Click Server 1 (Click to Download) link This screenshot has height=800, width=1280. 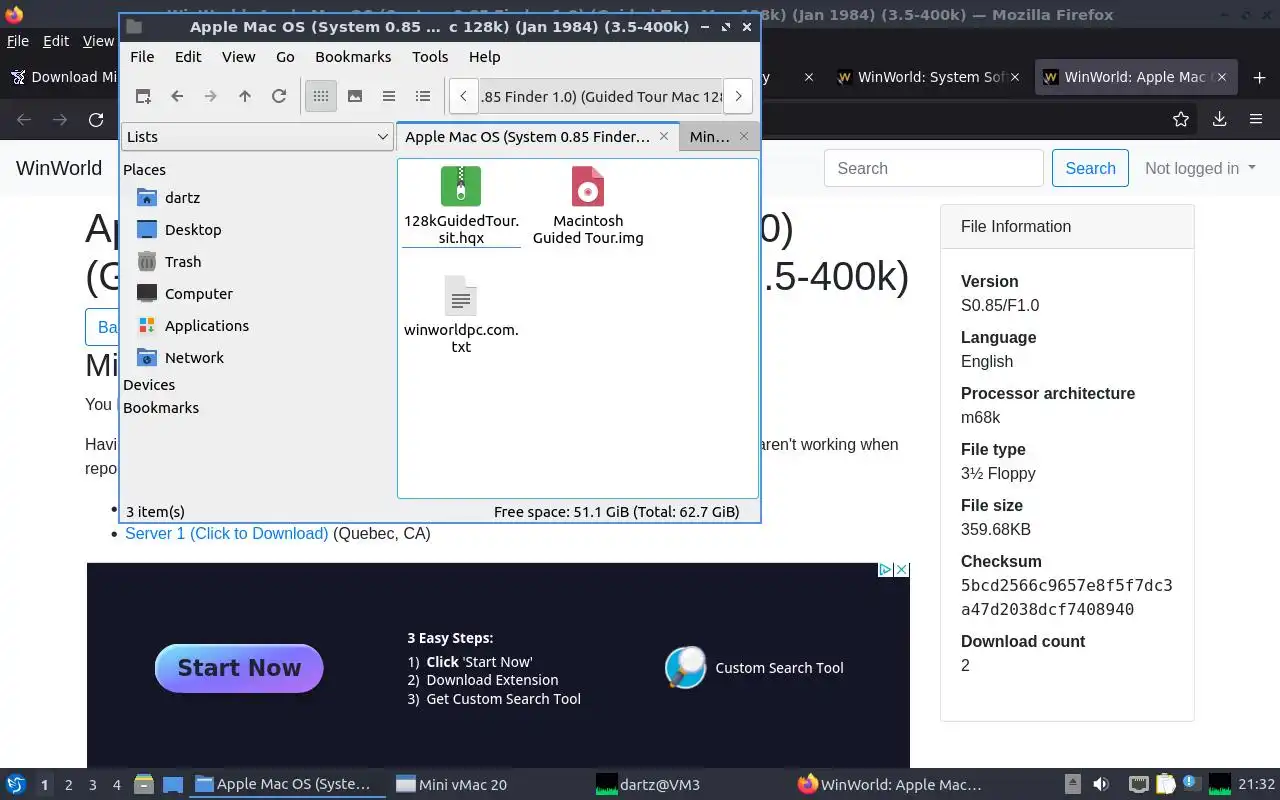coord(226,533)
